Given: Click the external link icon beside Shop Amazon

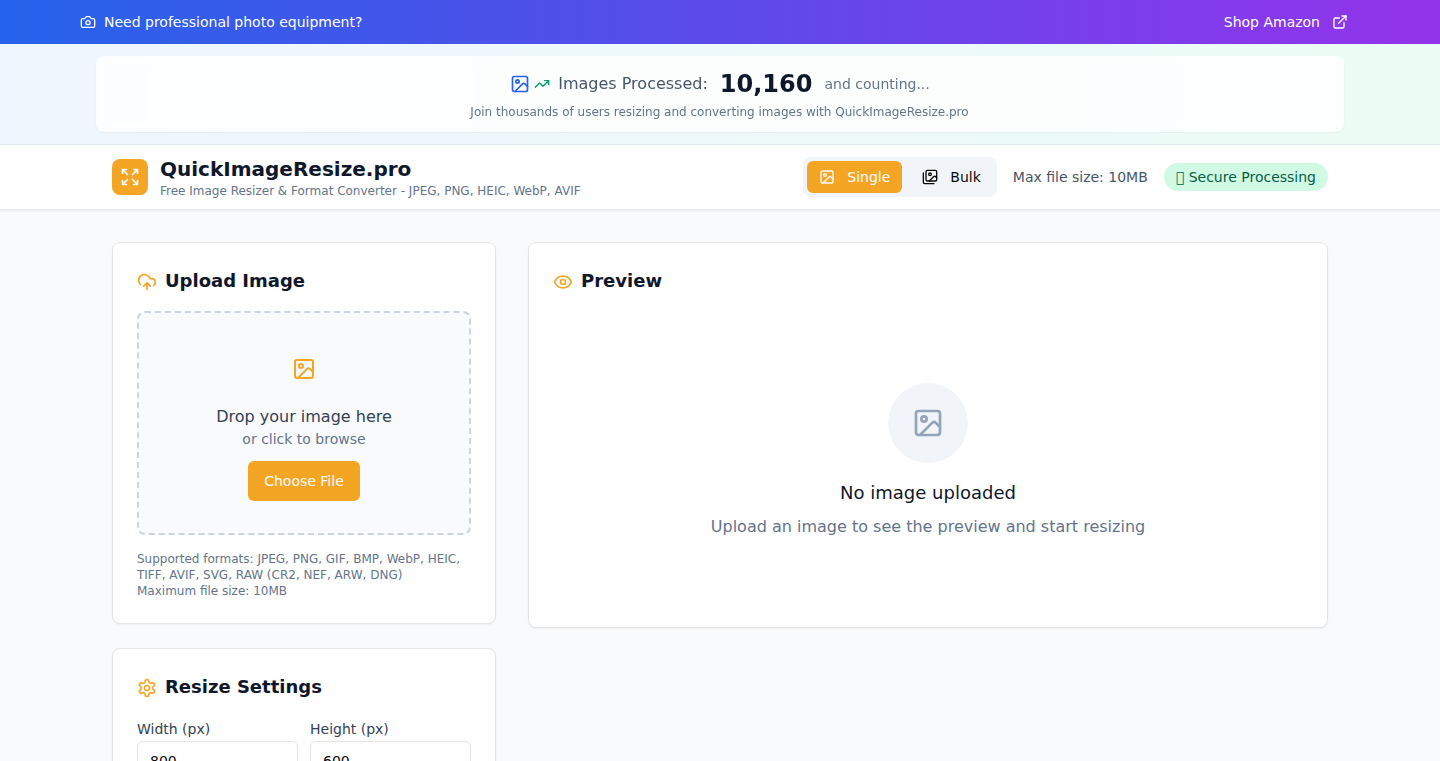Looking at the screenshot, I should point(1340,22).
